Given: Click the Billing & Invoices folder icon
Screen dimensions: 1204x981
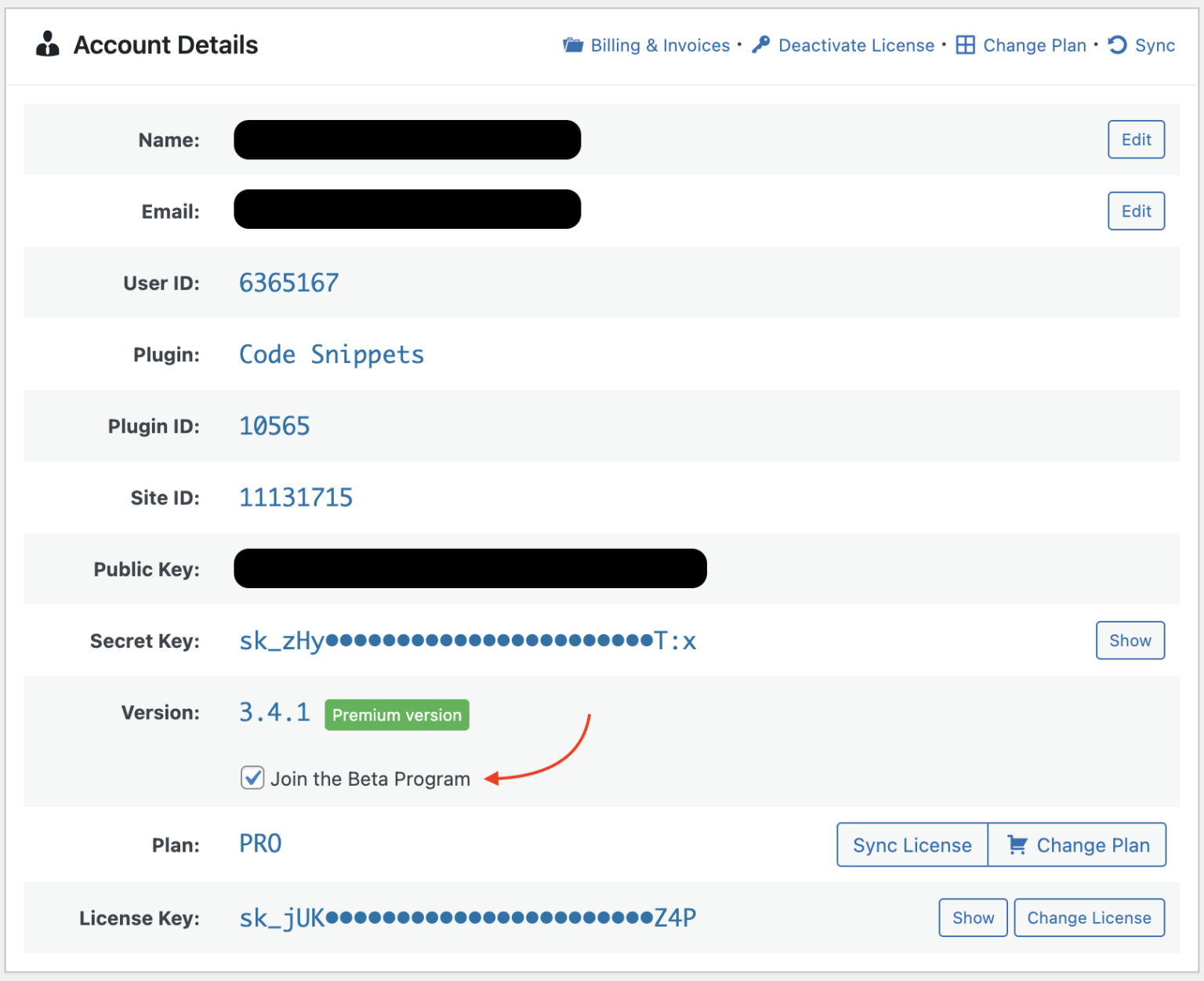Looking at the screenshot, I should coord(573,45).
